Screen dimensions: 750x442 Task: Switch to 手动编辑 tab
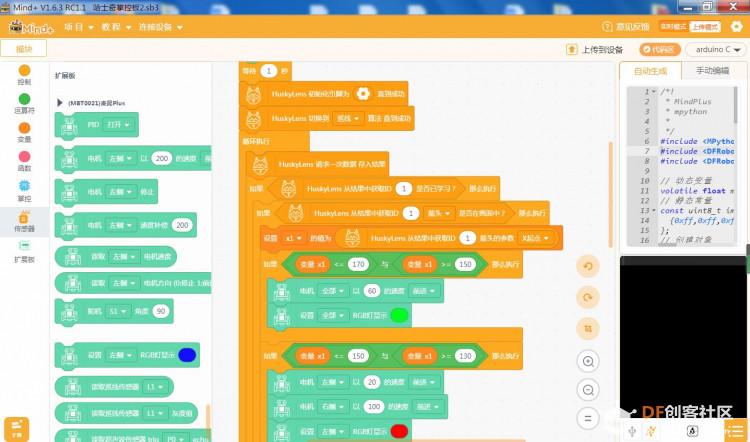pos(712,71)
